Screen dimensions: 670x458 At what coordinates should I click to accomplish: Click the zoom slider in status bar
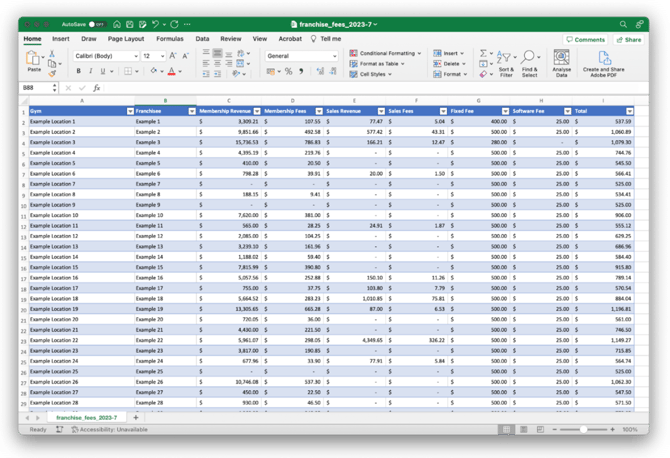[590, 429]
